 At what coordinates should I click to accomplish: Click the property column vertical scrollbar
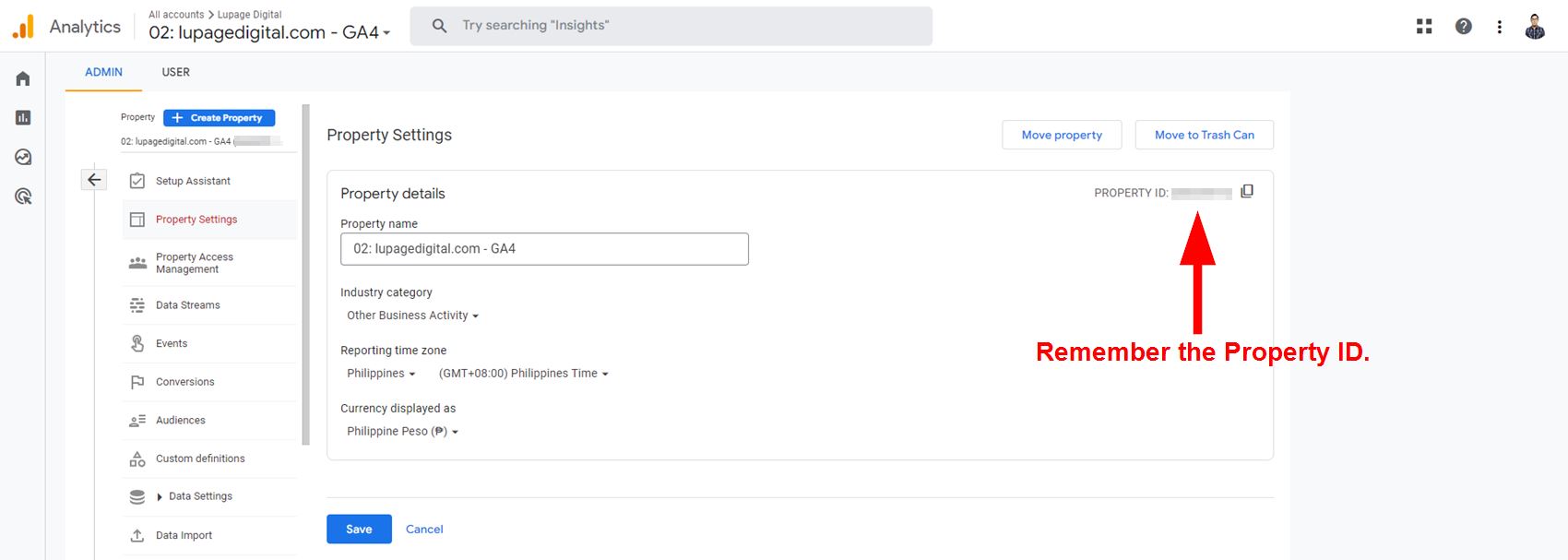pyautogui.click(x=306, y=274)
